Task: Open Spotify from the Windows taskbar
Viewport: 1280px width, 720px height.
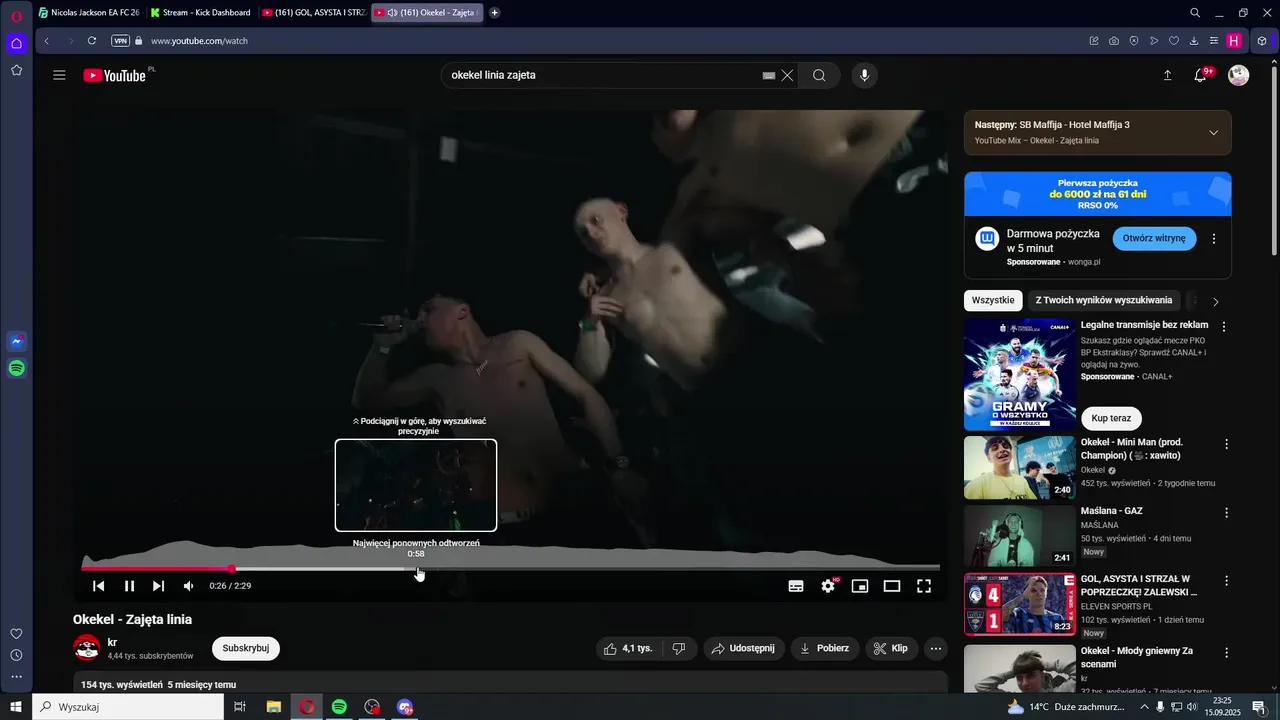Action: (339, 707)
